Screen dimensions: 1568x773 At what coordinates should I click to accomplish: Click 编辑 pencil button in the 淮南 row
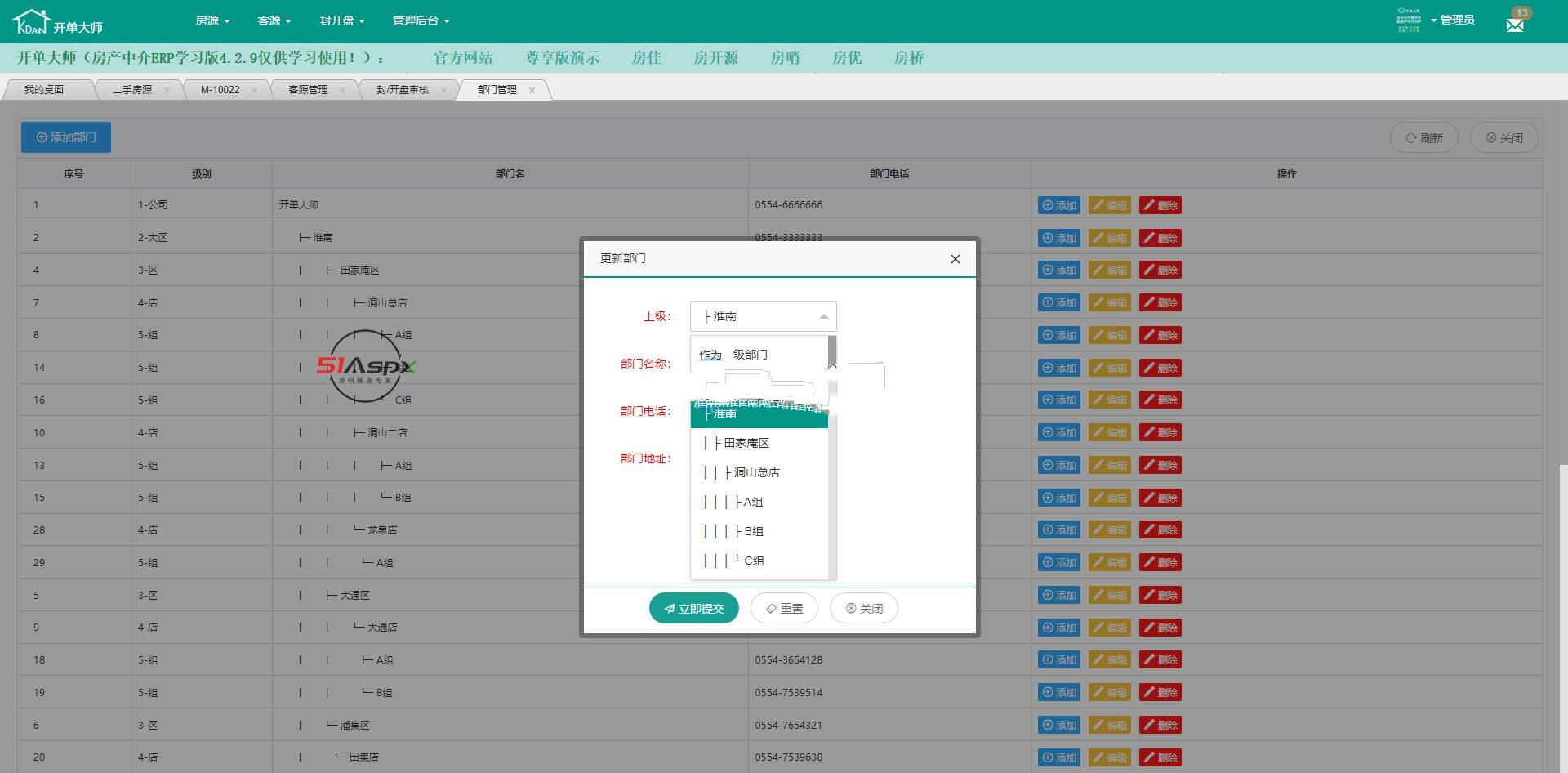click(x=1109, y=238)
